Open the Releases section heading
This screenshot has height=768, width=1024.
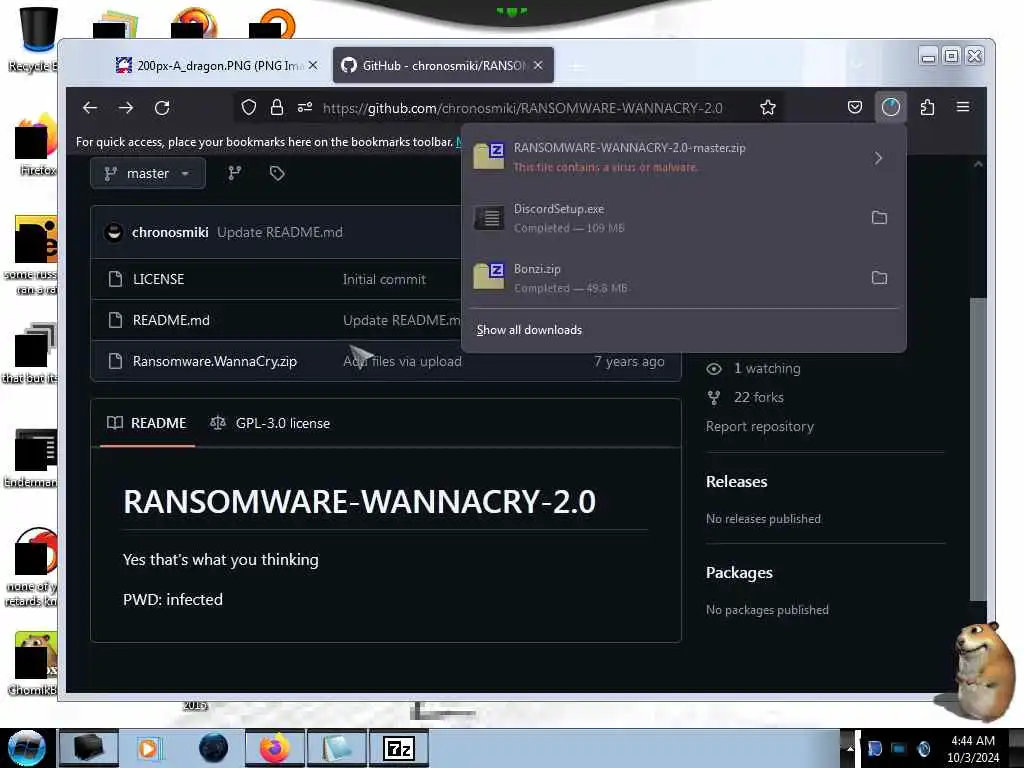click(x=737, y=481)
